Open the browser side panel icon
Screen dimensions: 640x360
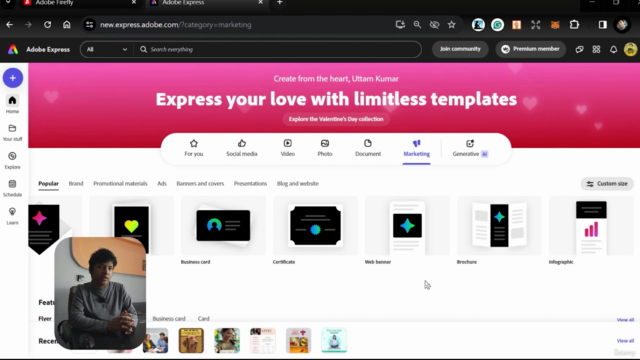click(x=602, y=25)
